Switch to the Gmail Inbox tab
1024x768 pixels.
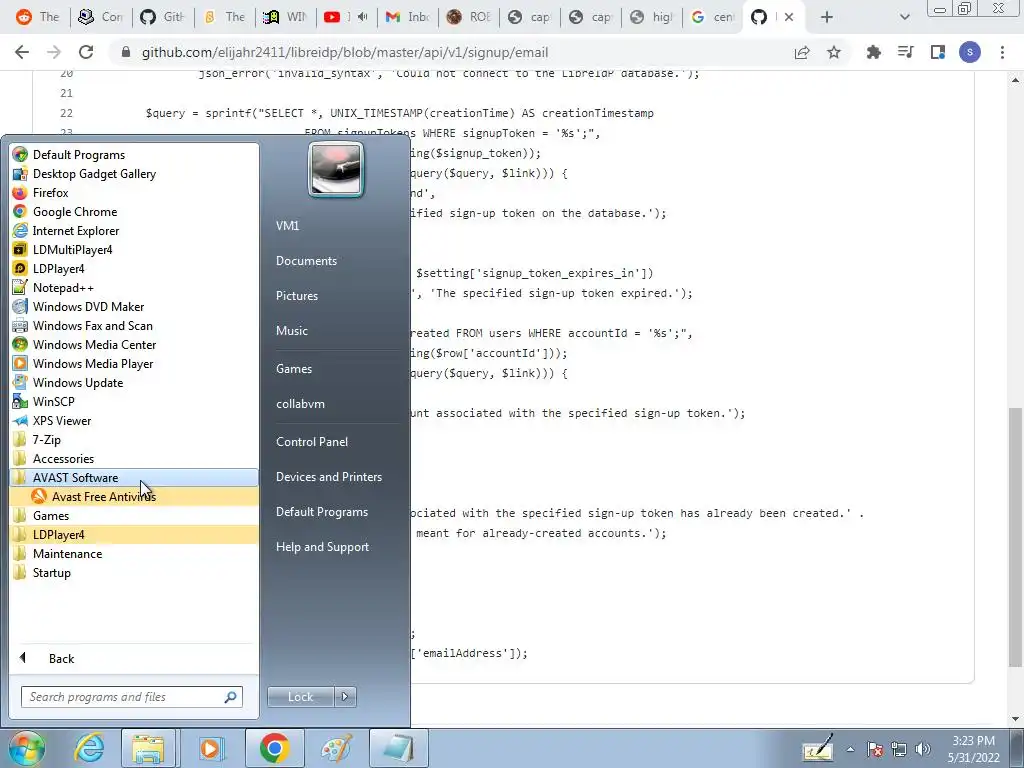408,17
